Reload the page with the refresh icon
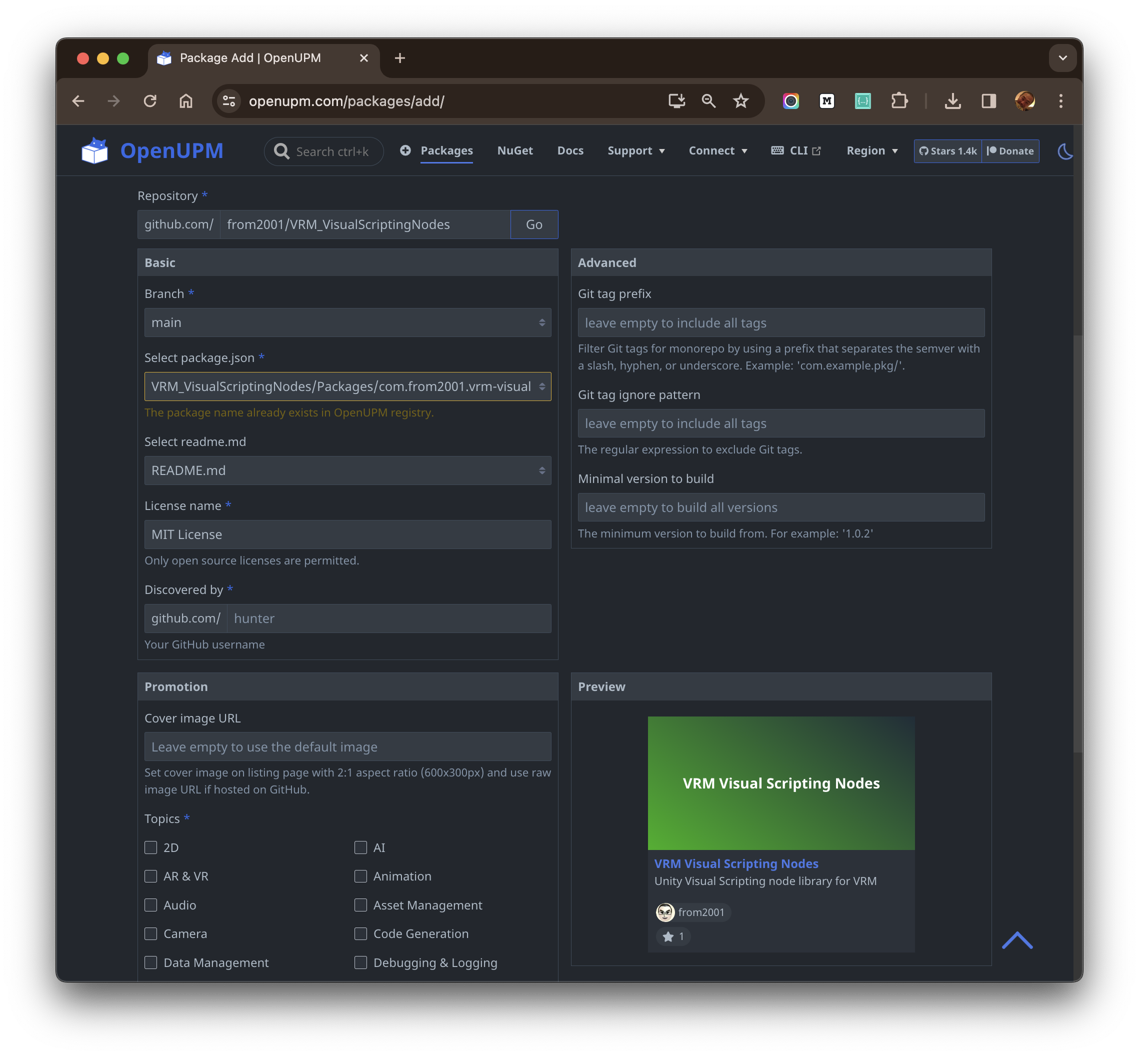 pyautogui.click(x=150, y=101)
